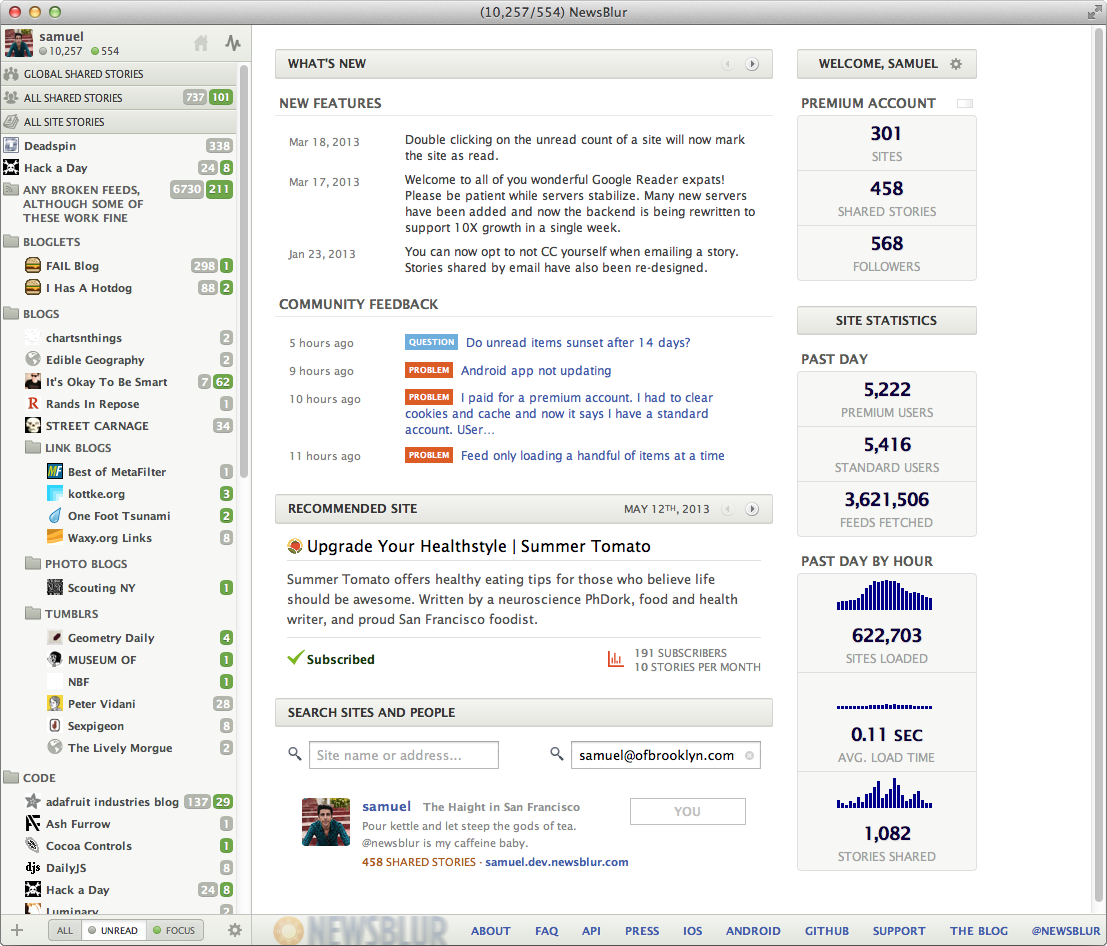Screen dimensions: 1107x946
Task: Click It's Okay To Be Smart icon
Action: (x=32, y=381)
